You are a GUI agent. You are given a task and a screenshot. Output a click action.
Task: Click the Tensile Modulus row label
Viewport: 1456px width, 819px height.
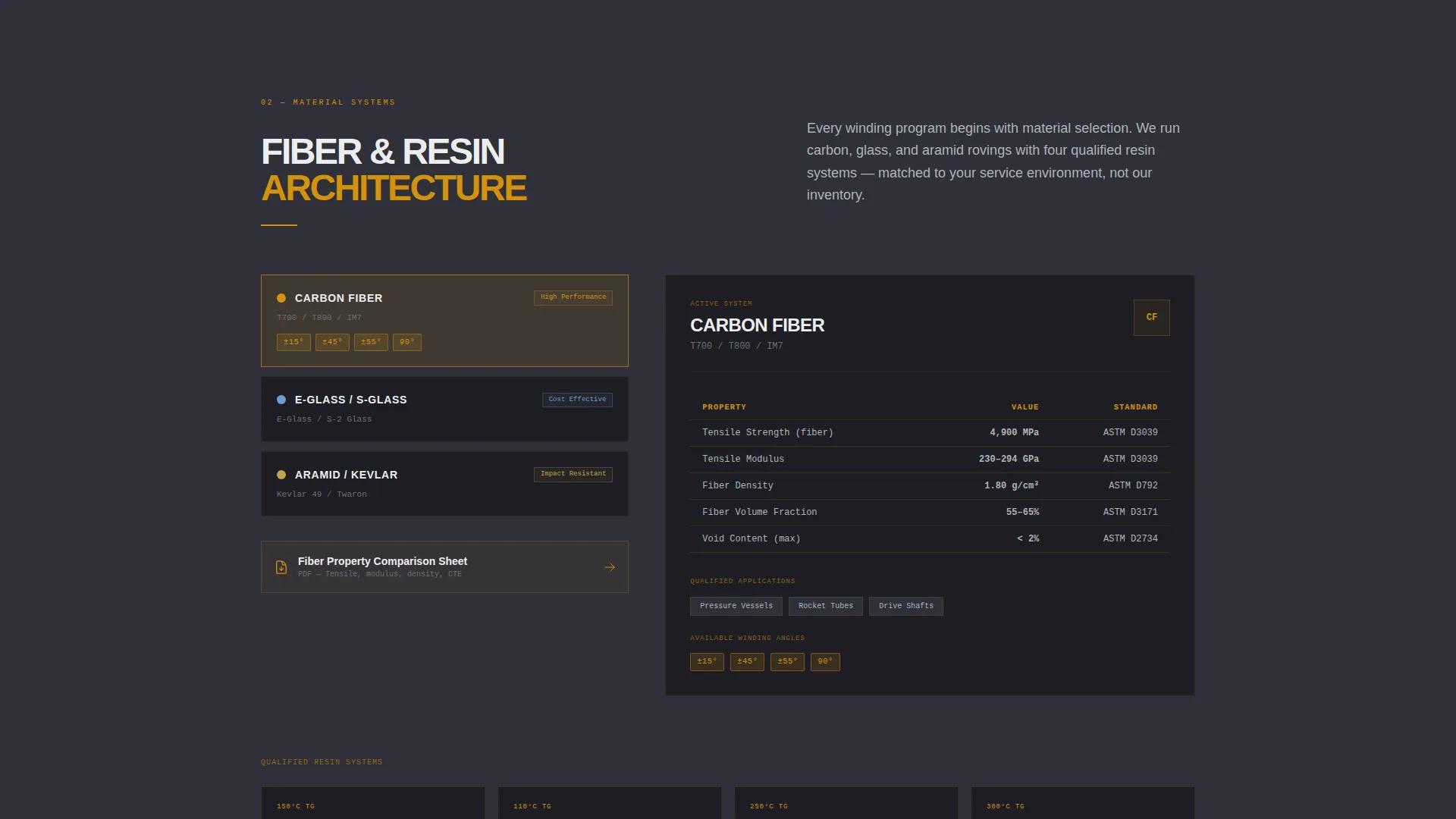pos(743,459)
